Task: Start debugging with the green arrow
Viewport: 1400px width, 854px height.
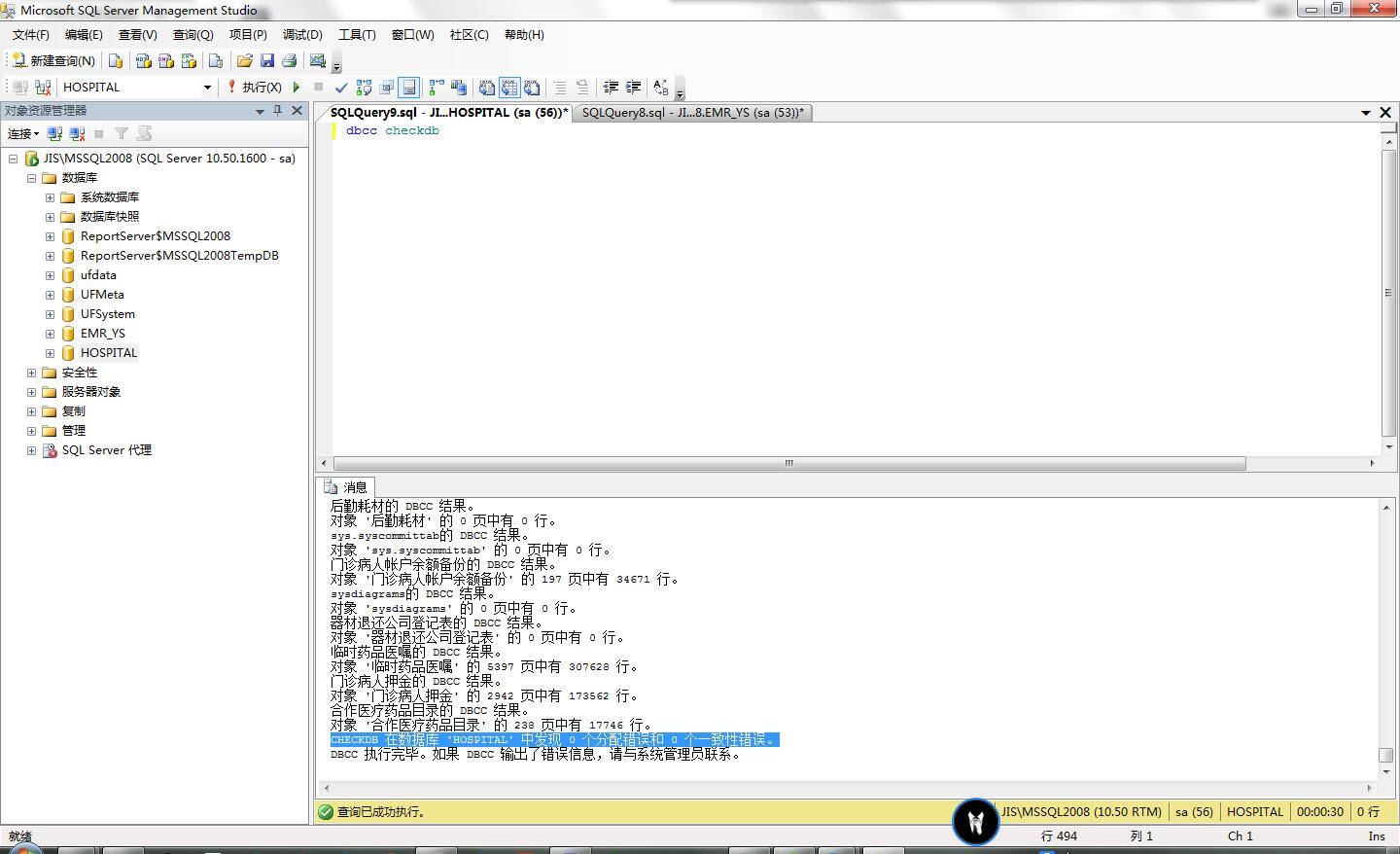Action: (297, 88)
